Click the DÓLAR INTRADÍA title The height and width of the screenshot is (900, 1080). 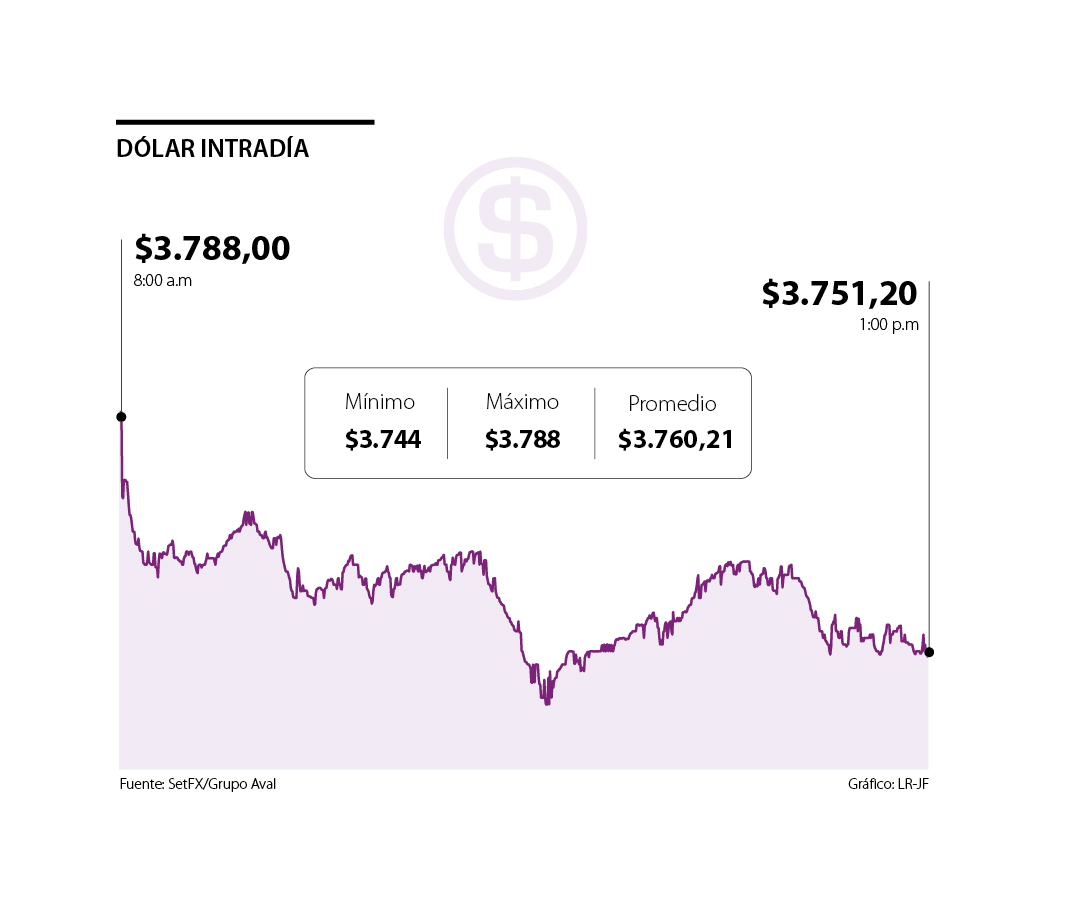212,149
